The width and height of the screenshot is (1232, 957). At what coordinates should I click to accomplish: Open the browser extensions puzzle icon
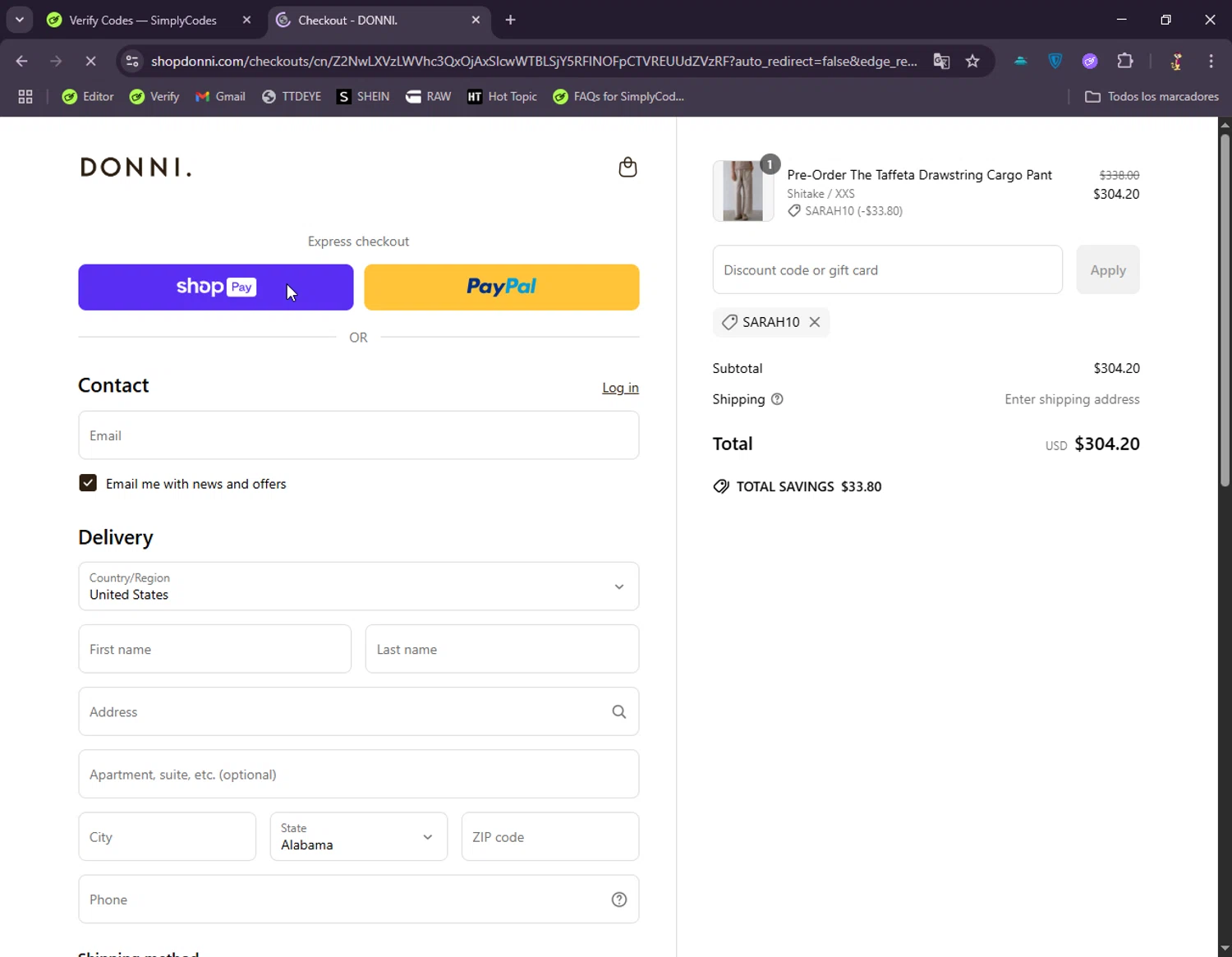tap(1125, 61)
